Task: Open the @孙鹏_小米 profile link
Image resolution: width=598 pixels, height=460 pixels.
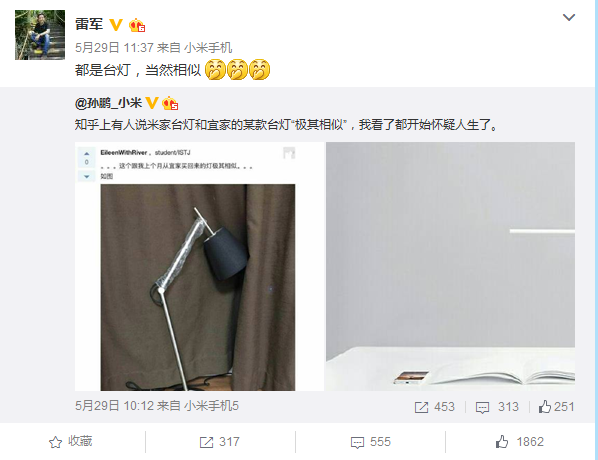Action: click(x=108, y=103)
